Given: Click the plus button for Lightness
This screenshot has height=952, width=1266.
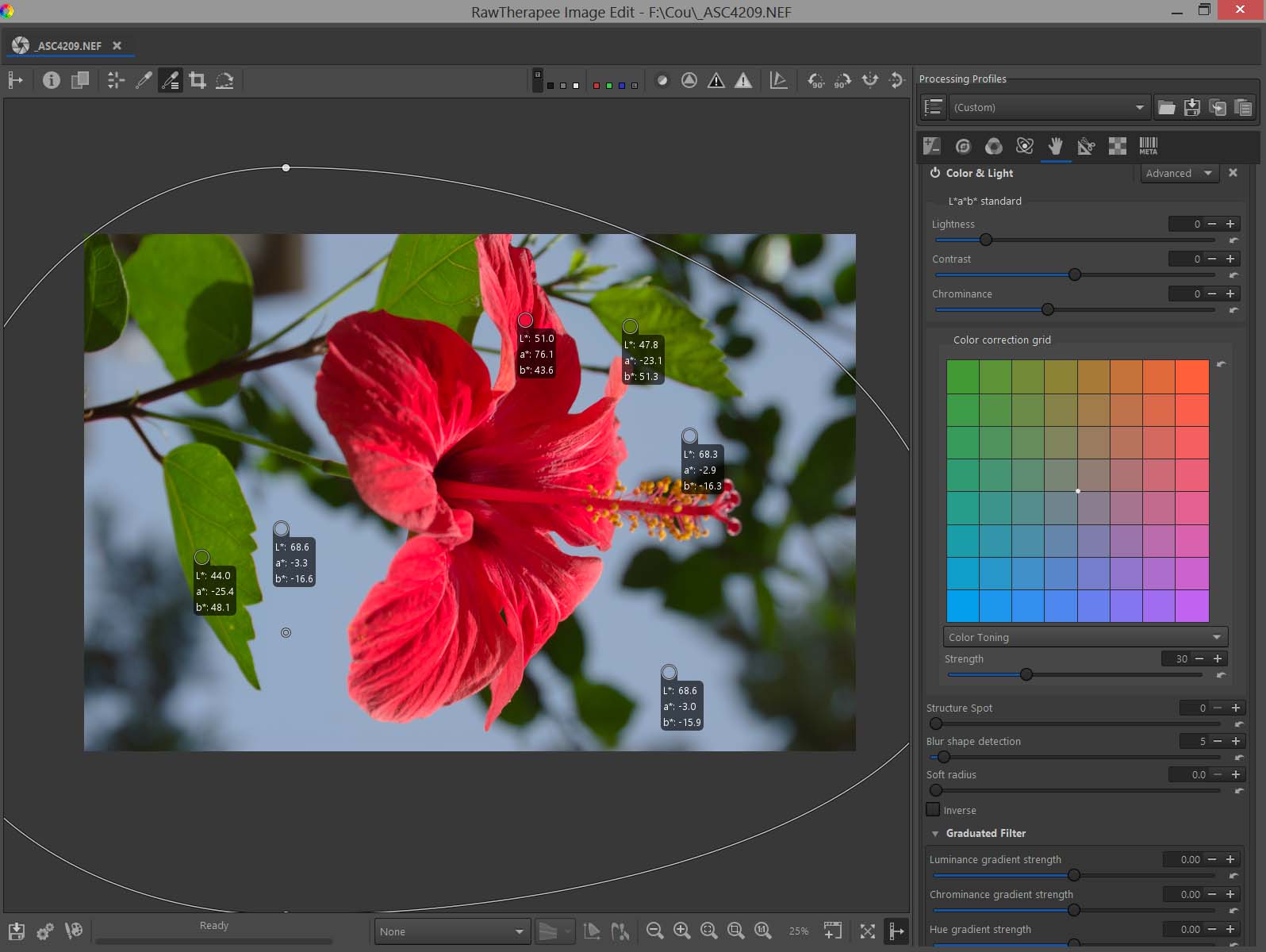Looking at the screenshot, I should (1230, 225).
